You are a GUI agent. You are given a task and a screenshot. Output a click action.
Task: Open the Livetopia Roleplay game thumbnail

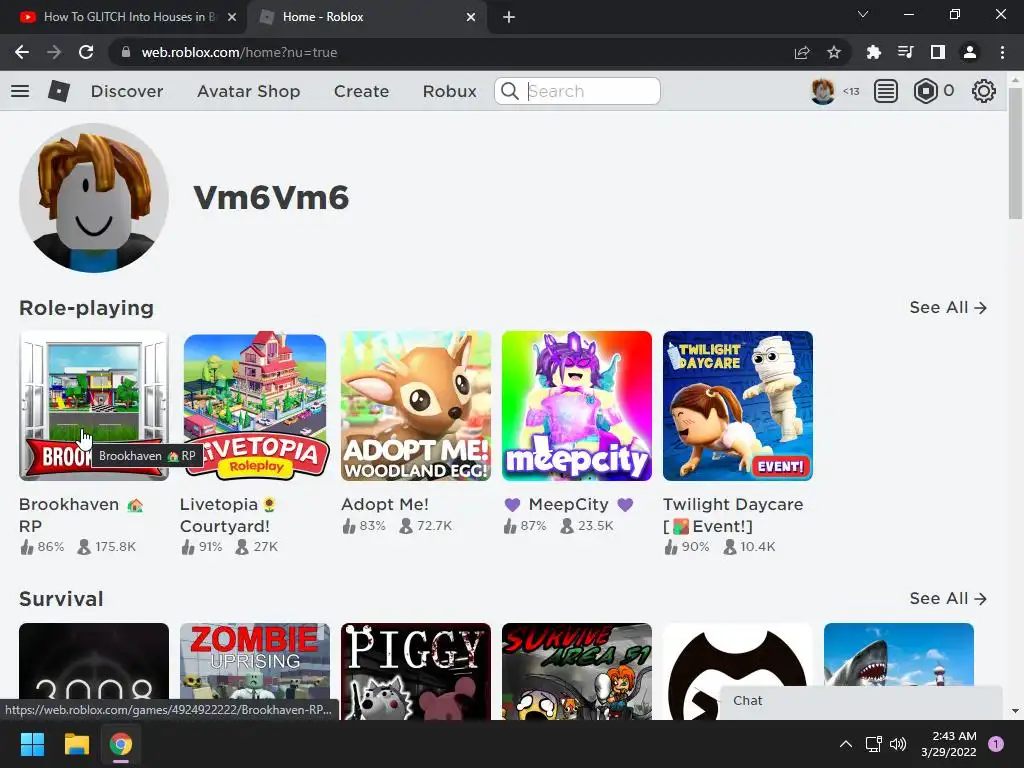point(255,406)
